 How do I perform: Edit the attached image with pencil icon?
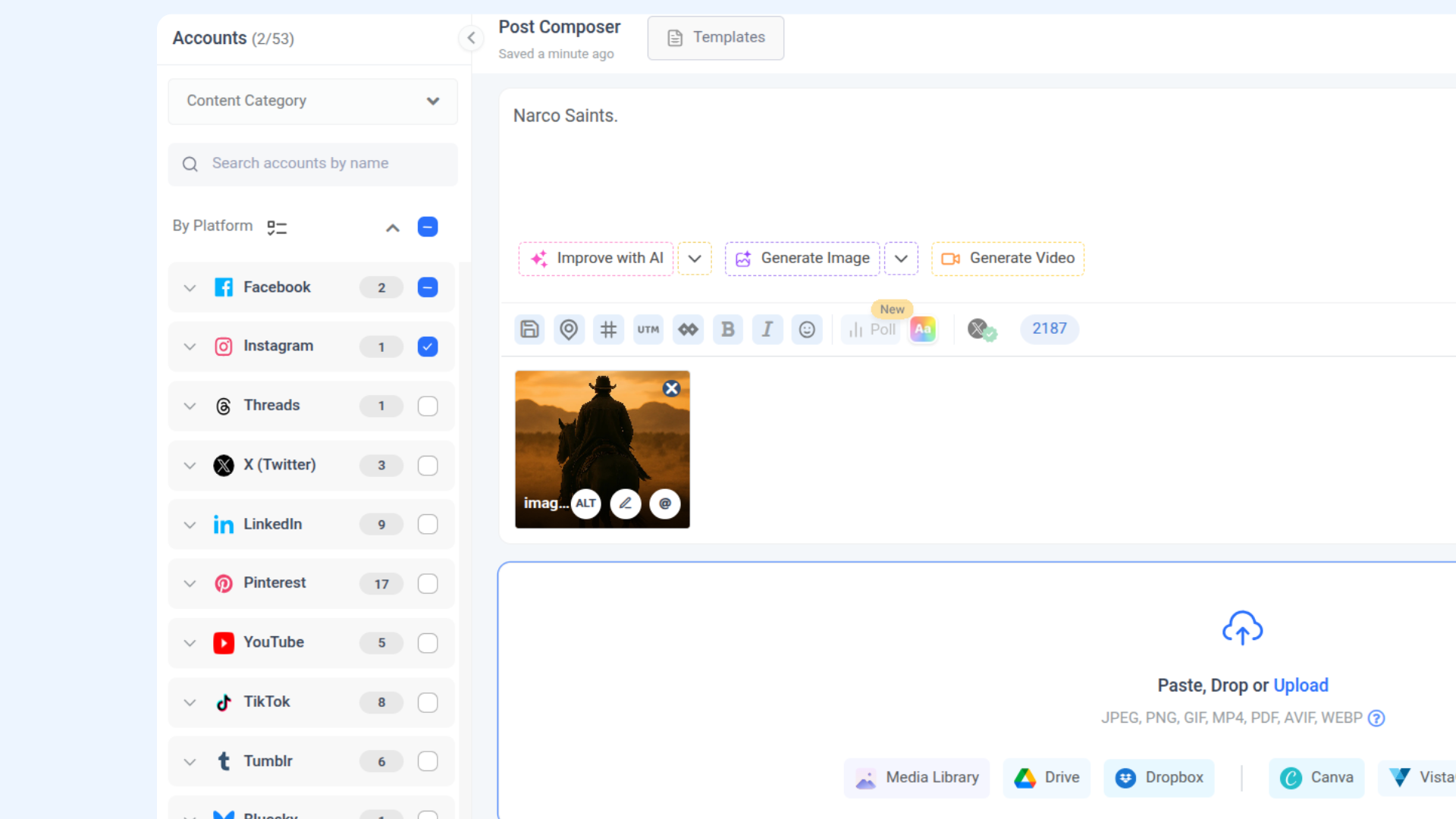click(x=626, y=504)
